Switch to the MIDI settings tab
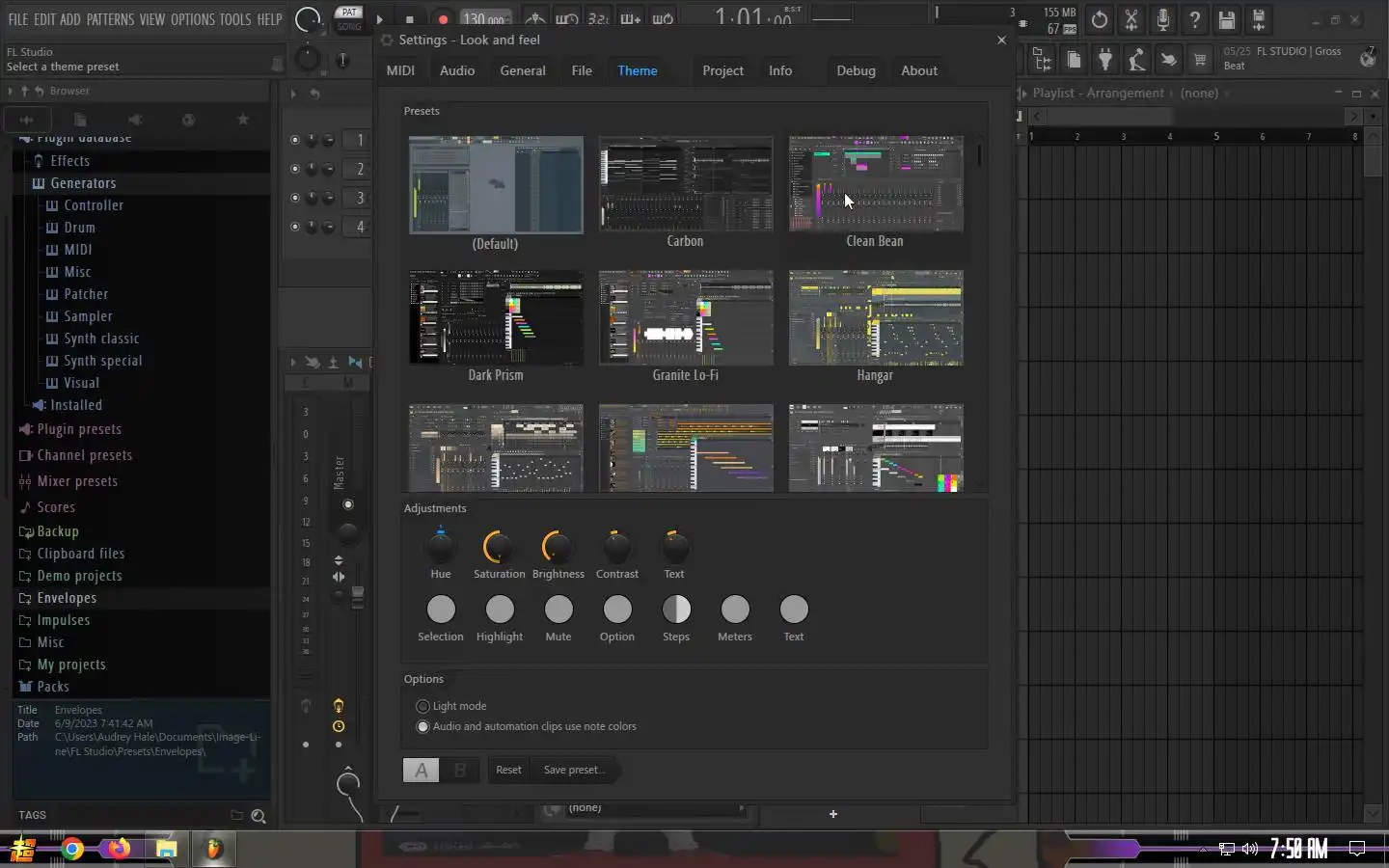This screenshot has height=868, width=1389. (400, 70)
